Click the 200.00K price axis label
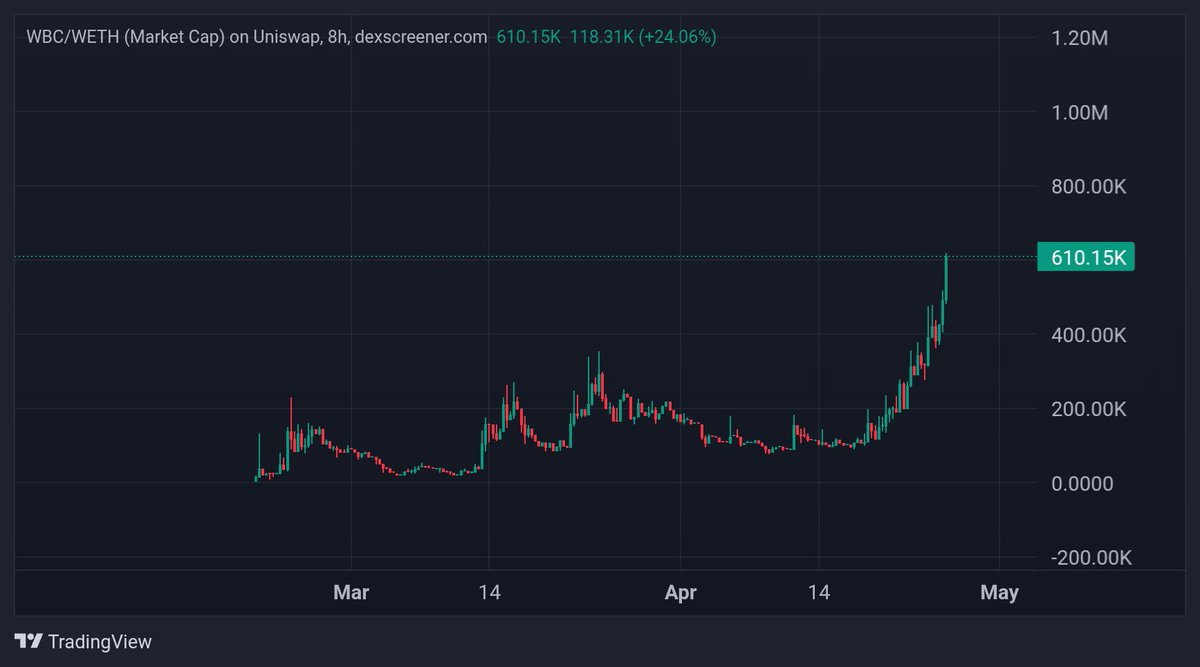 [x=1089, y=409]
